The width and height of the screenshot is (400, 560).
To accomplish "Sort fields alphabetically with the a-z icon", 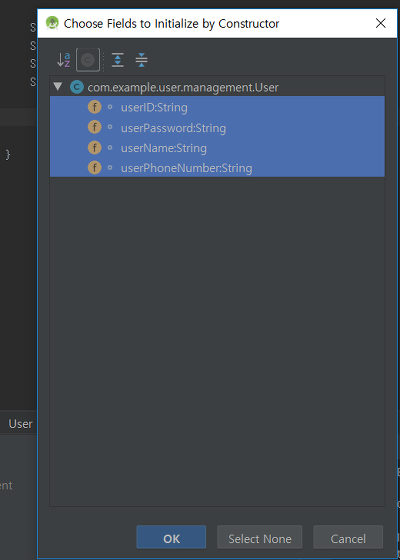I will pos(64,60).
